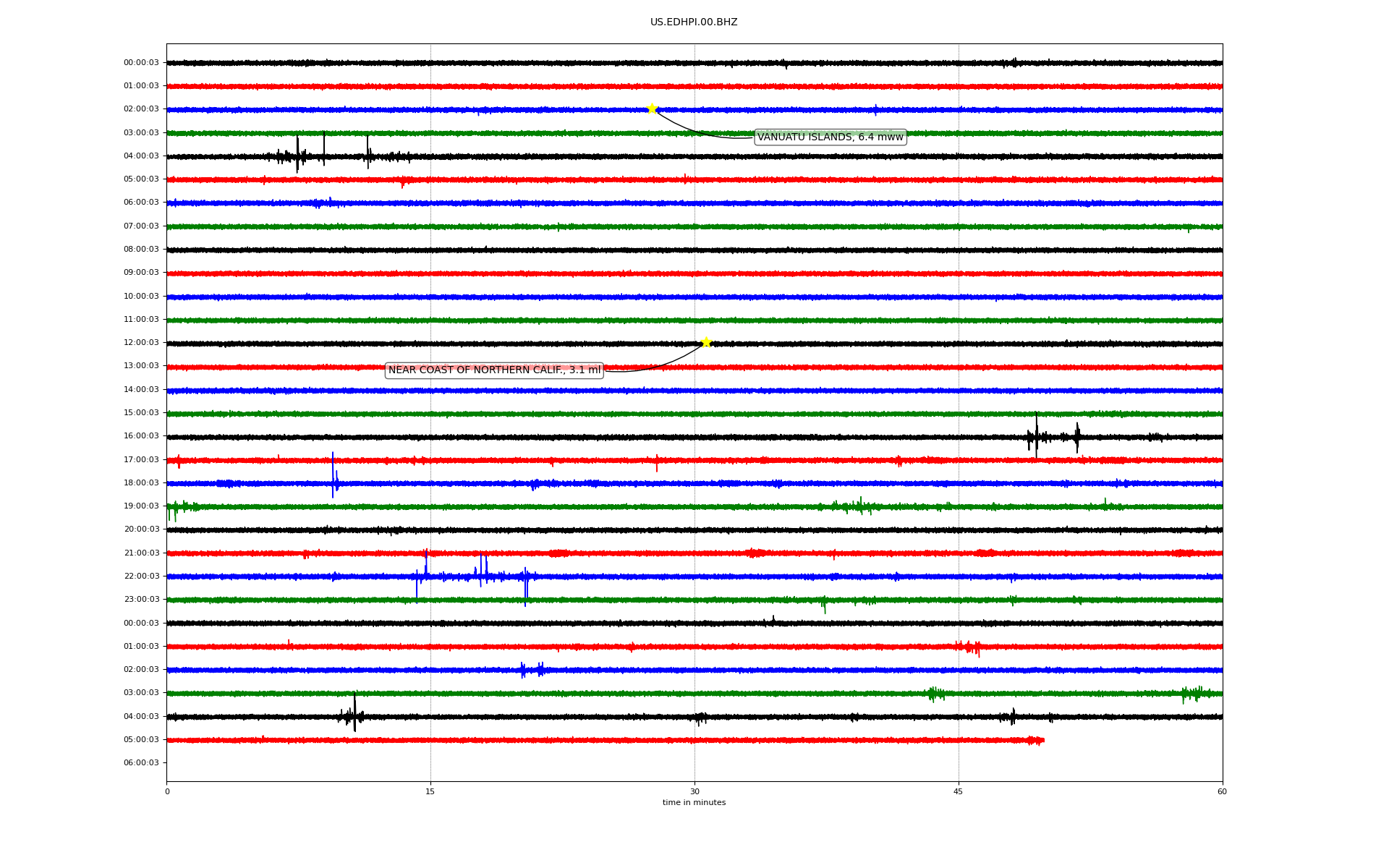This screenshot has height=868, width=1389.
Task: Click the yellow star on the 02:00:03 trace
Action: tap(652, 109)
